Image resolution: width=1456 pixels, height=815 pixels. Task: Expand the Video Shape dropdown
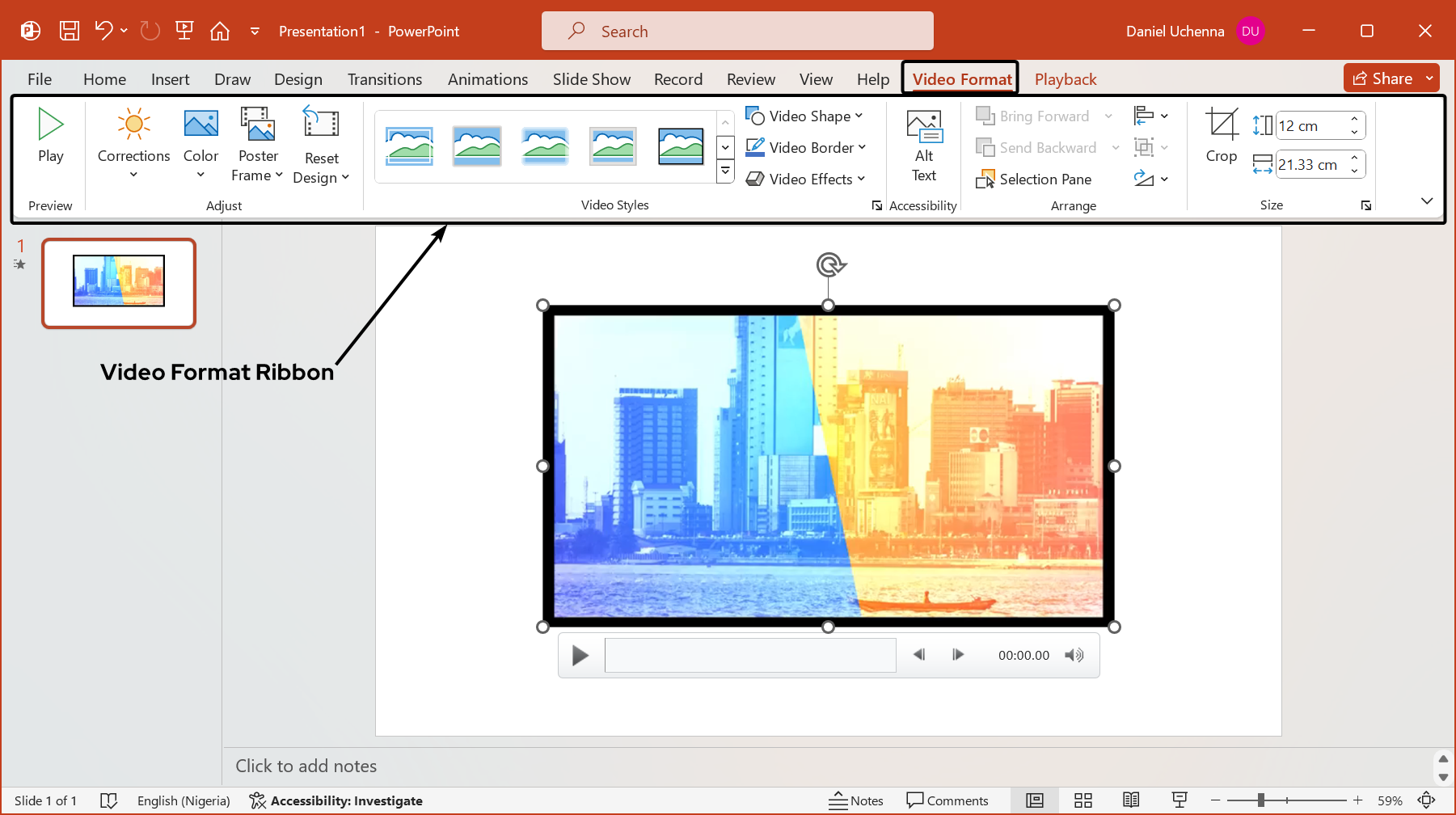(x=804, y=116)
